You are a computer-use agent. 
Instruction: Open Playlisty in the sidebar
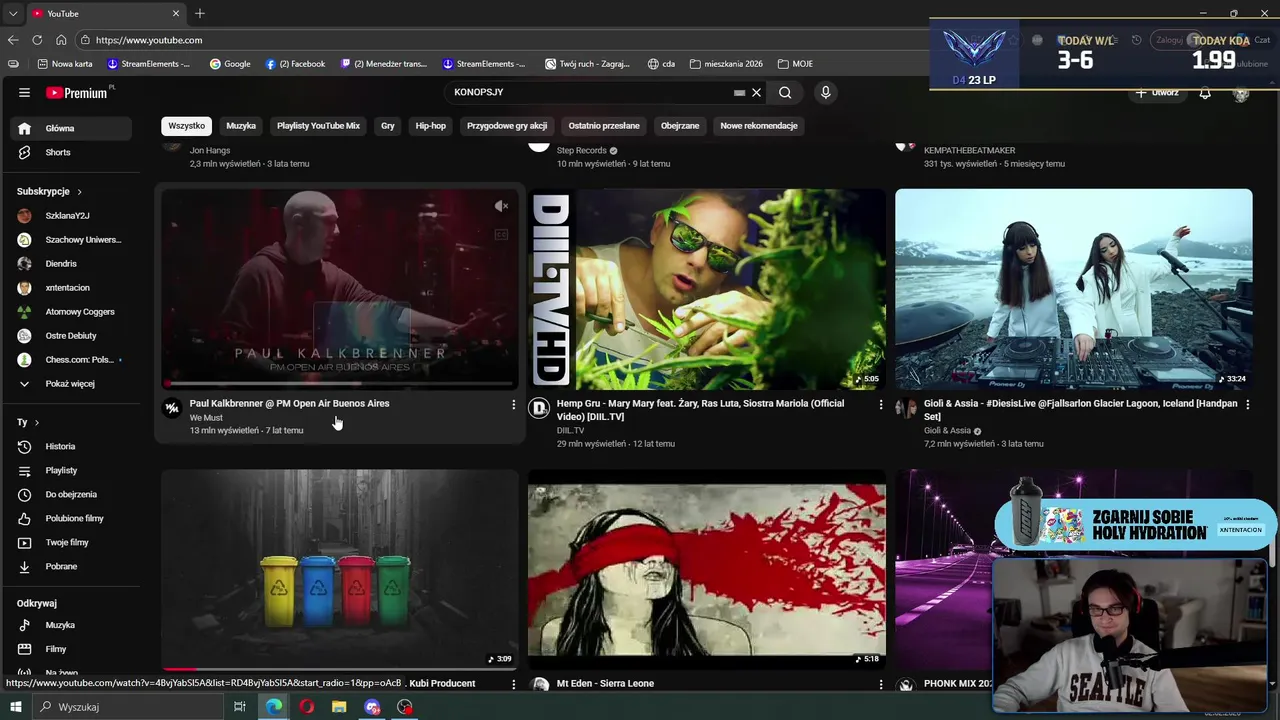coord(71,470)
